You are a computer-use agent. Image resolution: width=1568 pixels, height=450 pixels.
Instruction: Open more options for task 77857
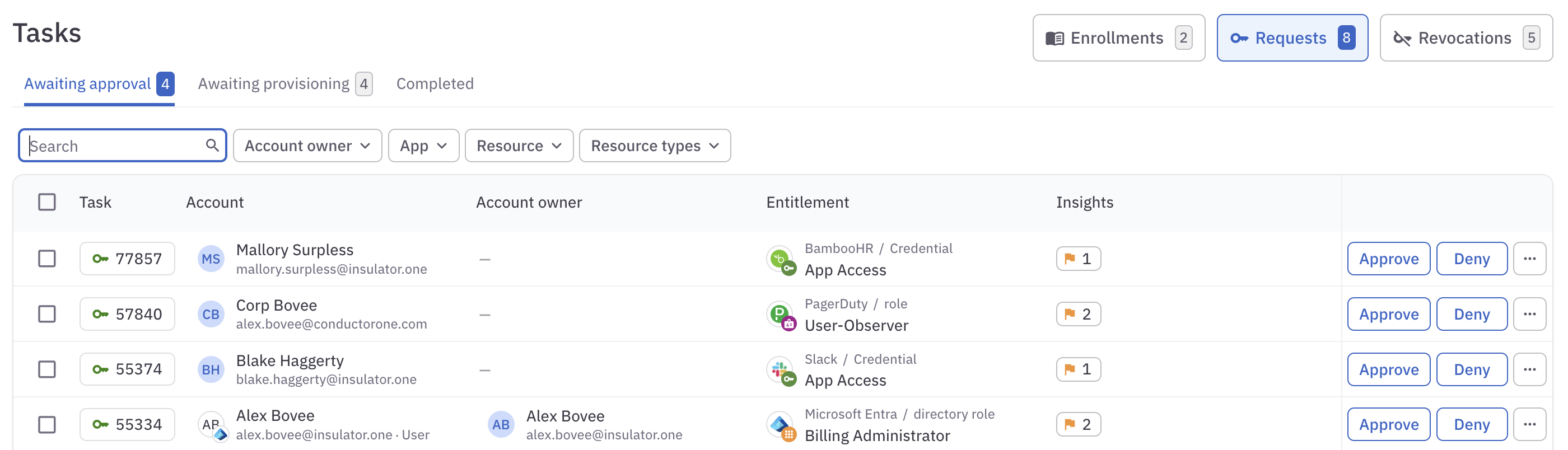[x=1529, y=259]
